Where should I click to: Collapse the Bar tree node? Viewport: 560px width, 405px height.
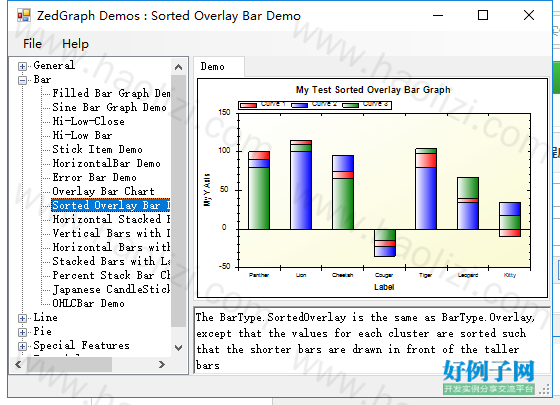tap(22, 80)
